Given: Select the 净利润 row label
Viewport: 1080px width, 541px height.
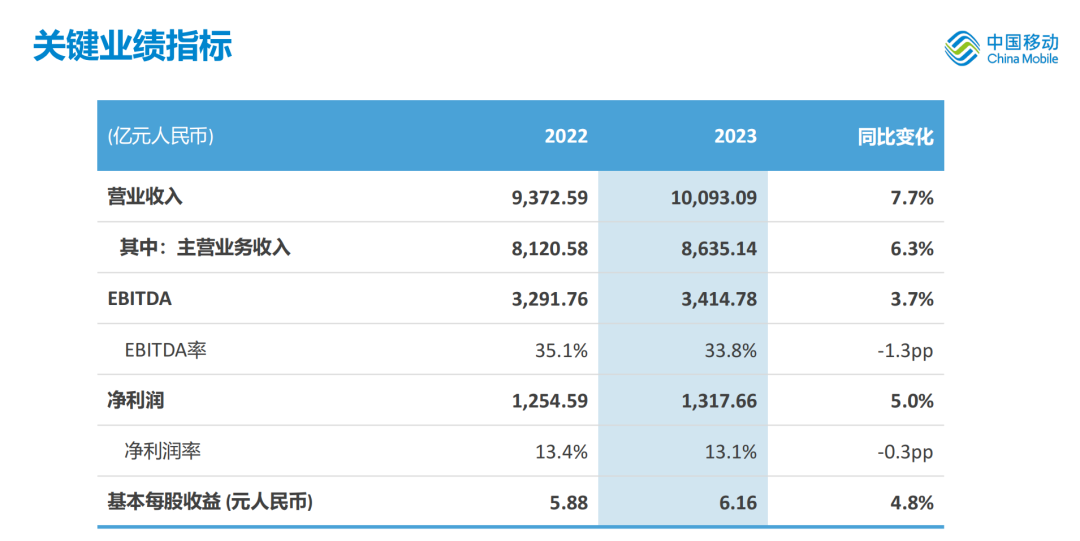Looking at the screenshot, I should point(136,400).
